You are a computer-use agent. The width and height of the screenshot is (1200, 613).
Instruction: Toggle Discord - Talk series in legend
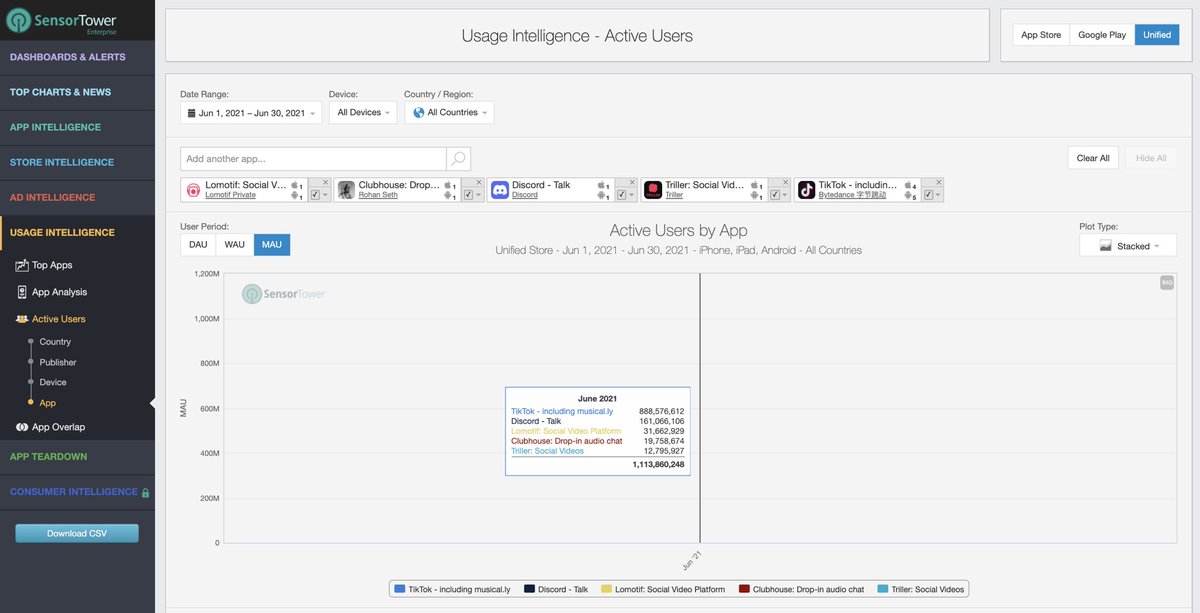coord(556,589)
